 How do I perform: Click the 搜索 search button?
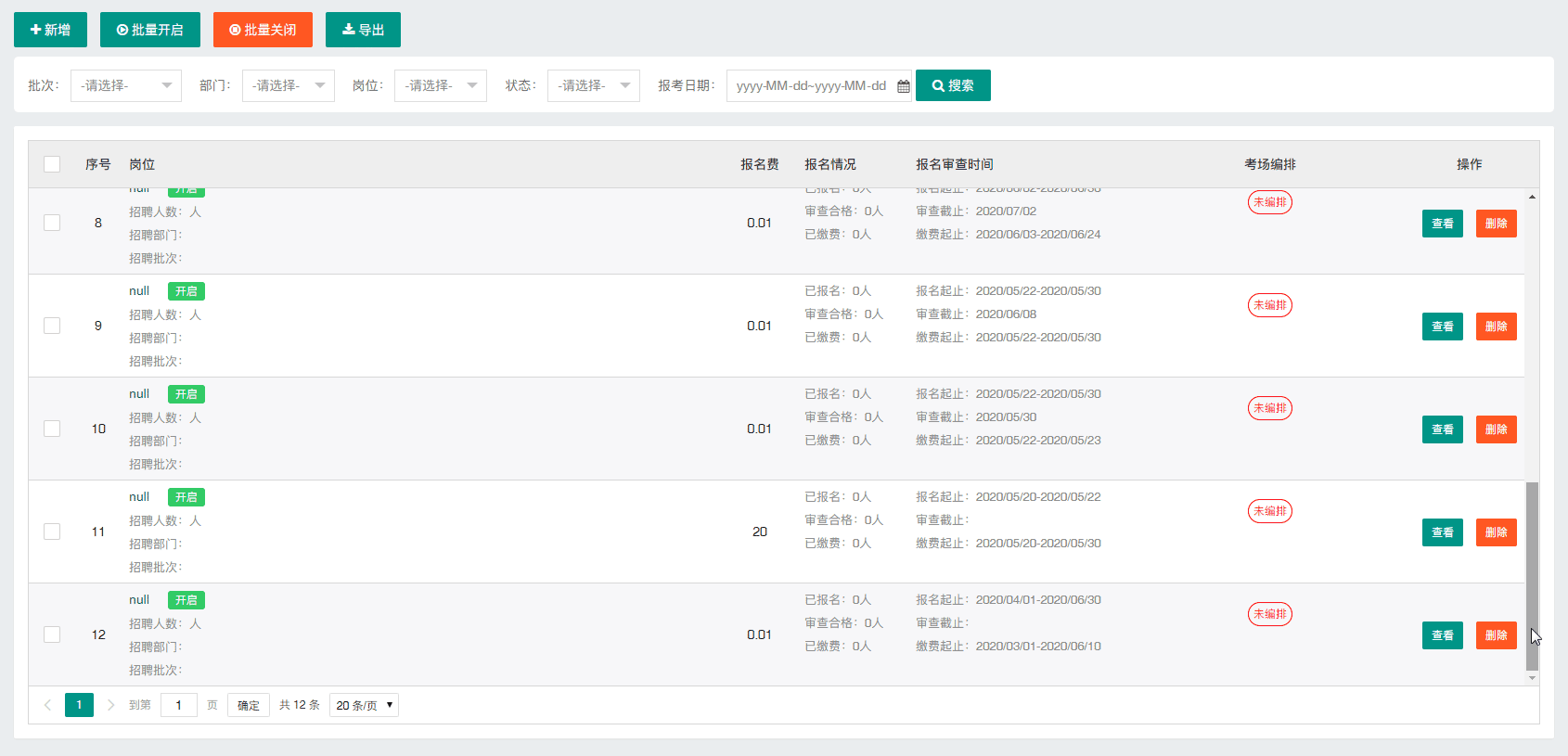[x=953, y=85]
